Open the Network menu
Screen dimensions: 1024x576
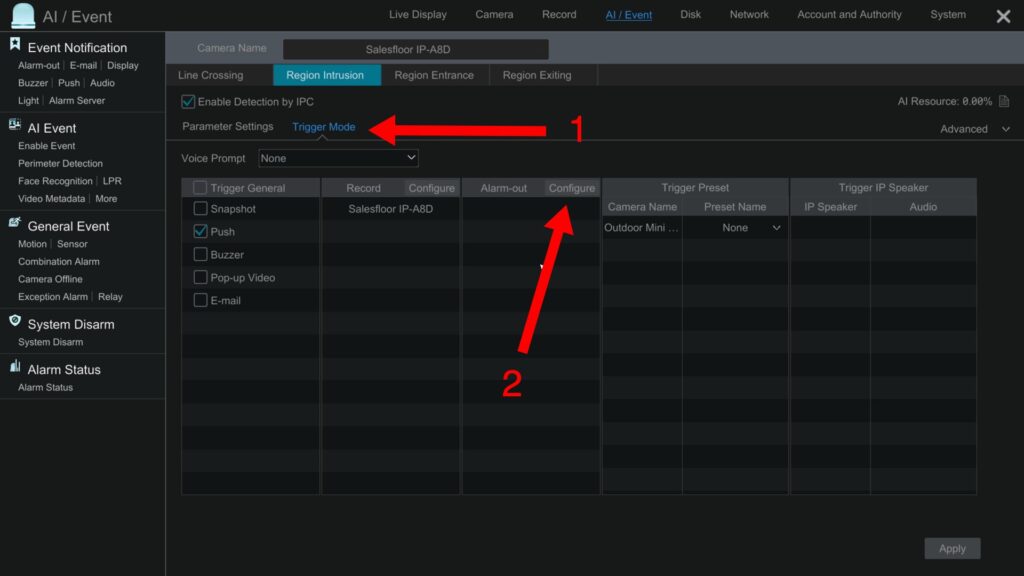click(x=749, y=14)
